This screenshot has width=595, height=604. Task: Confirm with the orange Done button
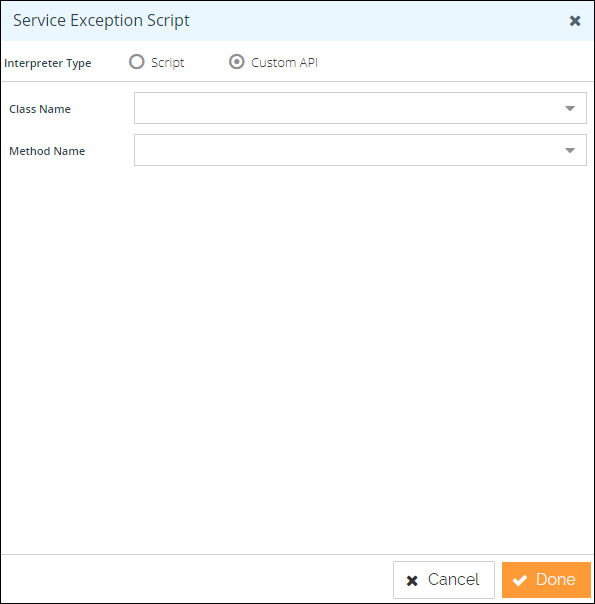tap(546, 580)
